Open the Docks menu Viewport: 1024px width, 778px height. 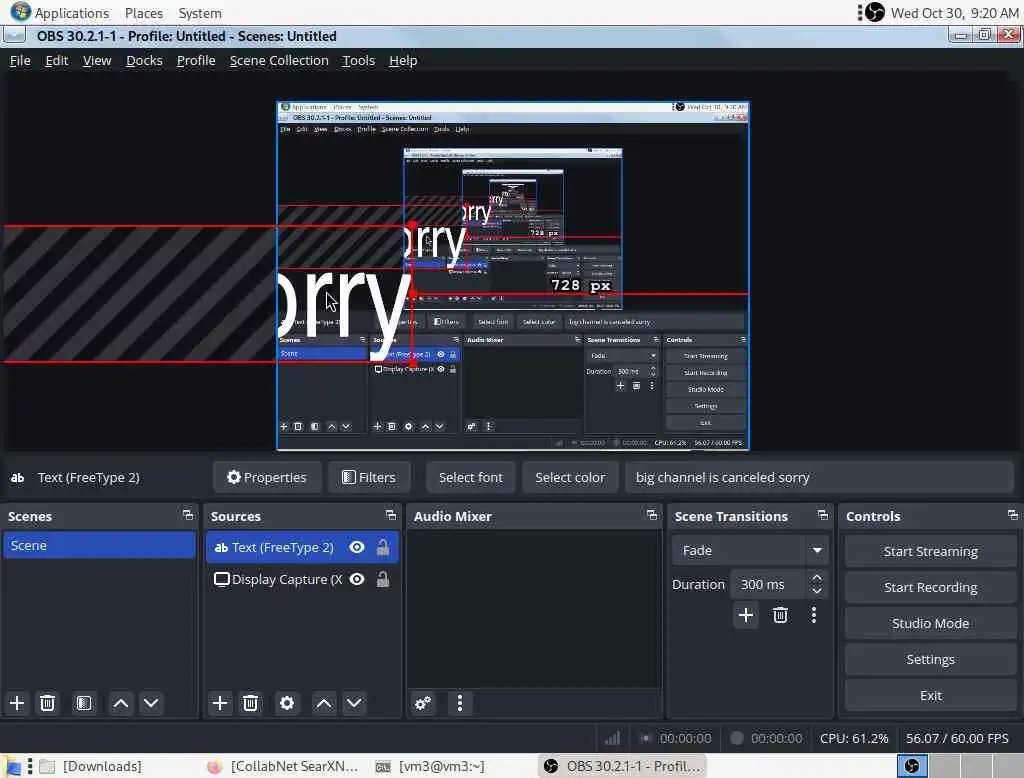[144, 61]
